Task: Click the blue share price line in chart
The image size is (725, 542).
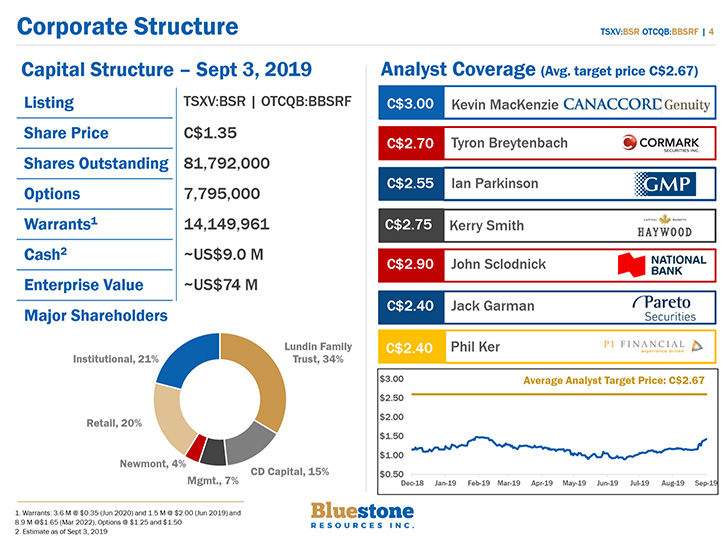Action: 559,448
